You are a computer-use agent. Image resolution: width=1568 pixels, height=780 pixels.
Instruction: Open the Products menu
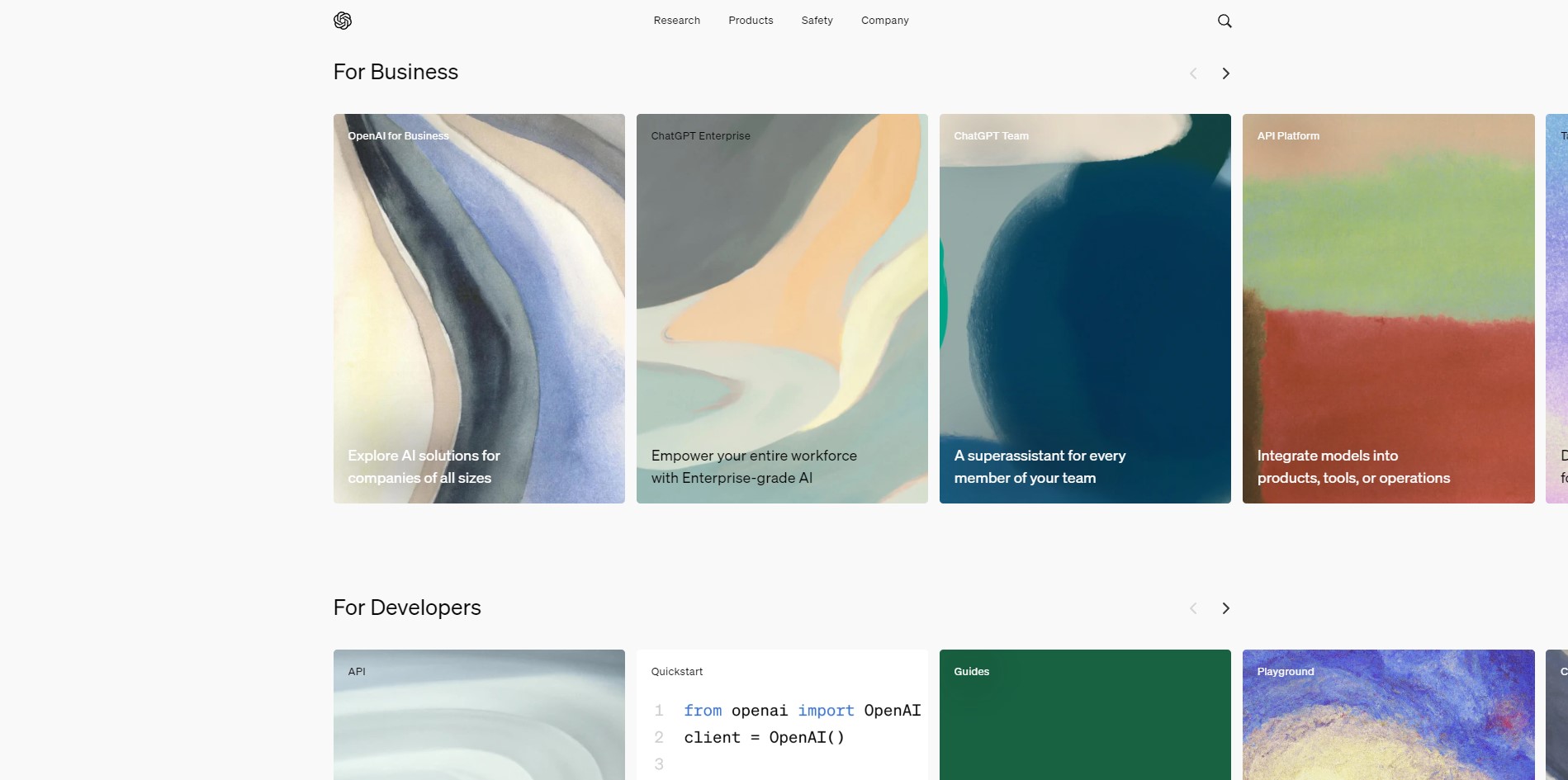click(x=751, y=21)
